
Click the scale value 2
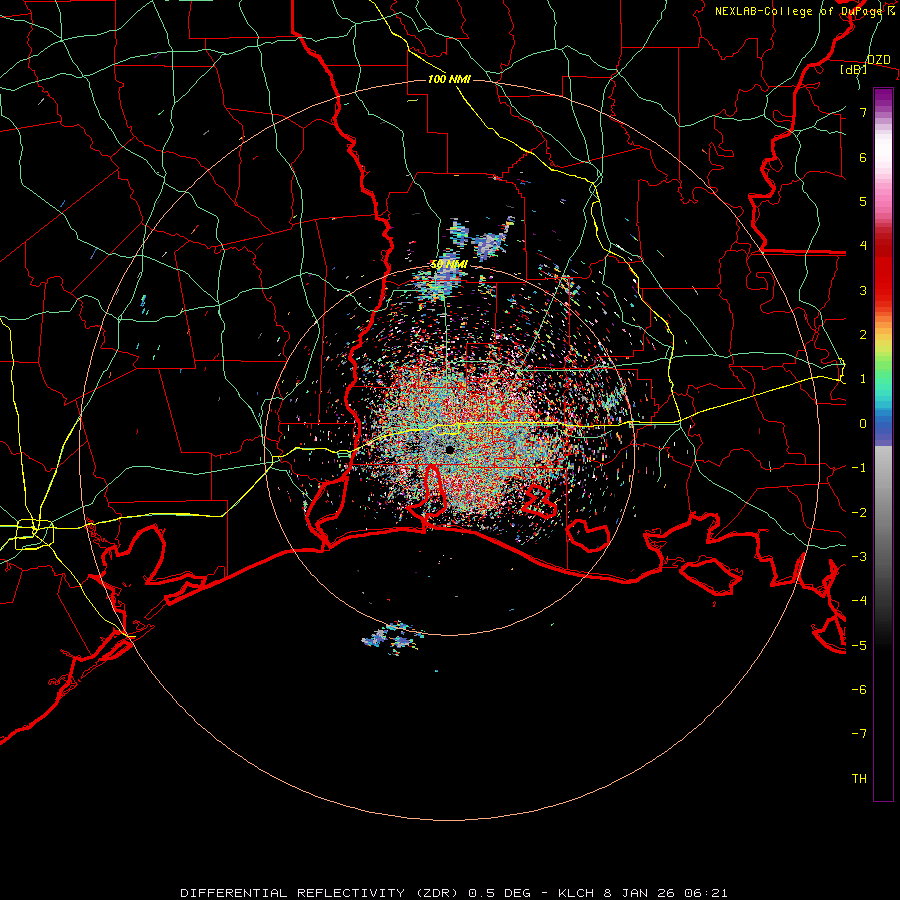863,335
